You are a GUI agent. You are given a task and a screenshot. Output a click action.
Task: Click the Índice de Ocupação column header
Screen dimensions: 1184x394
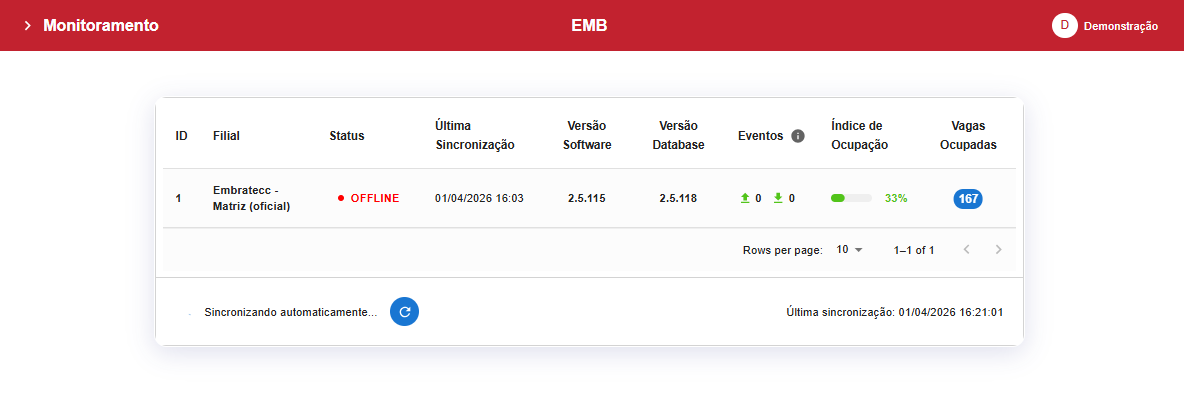point(859,135)
